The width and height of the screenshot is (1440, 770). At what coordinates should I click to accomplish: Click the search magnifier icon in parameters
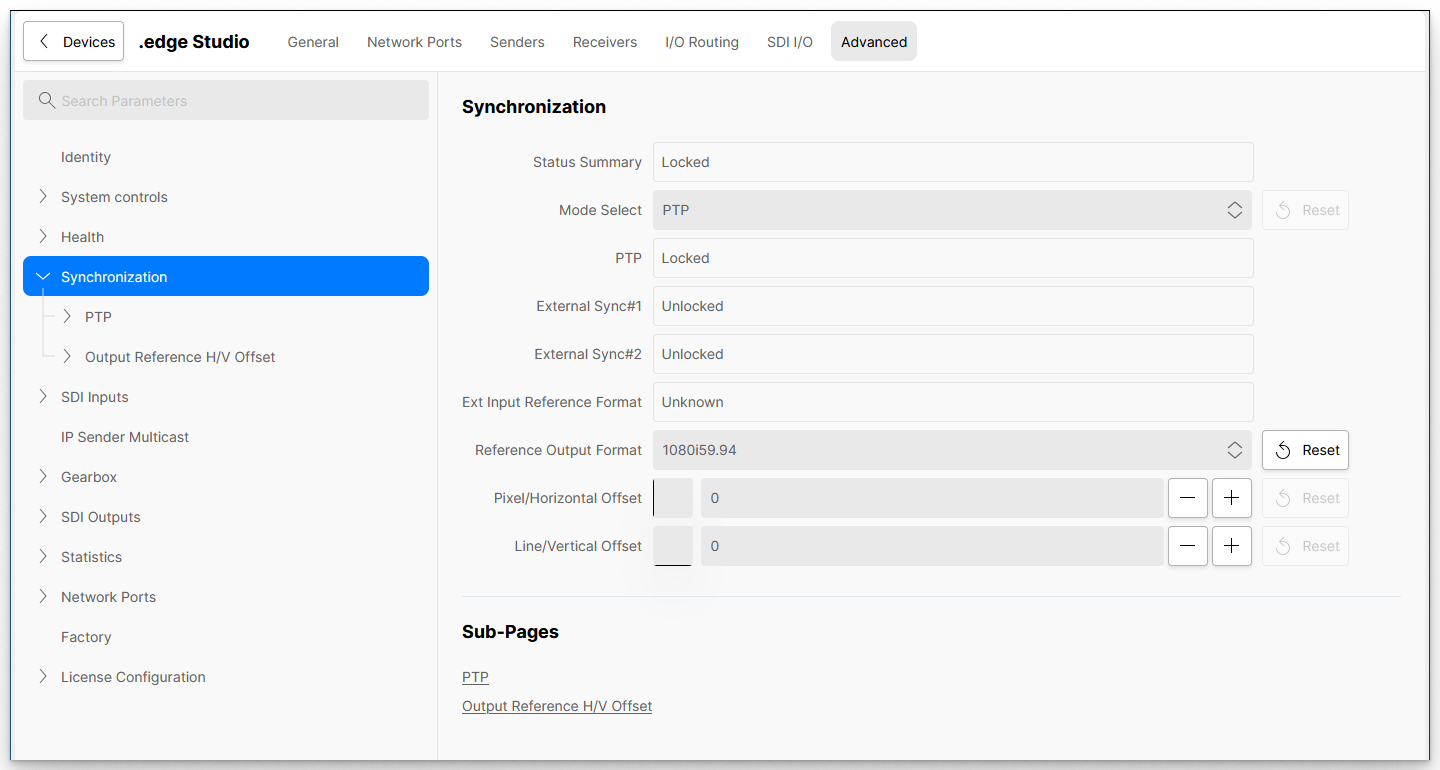coord(46,101)
